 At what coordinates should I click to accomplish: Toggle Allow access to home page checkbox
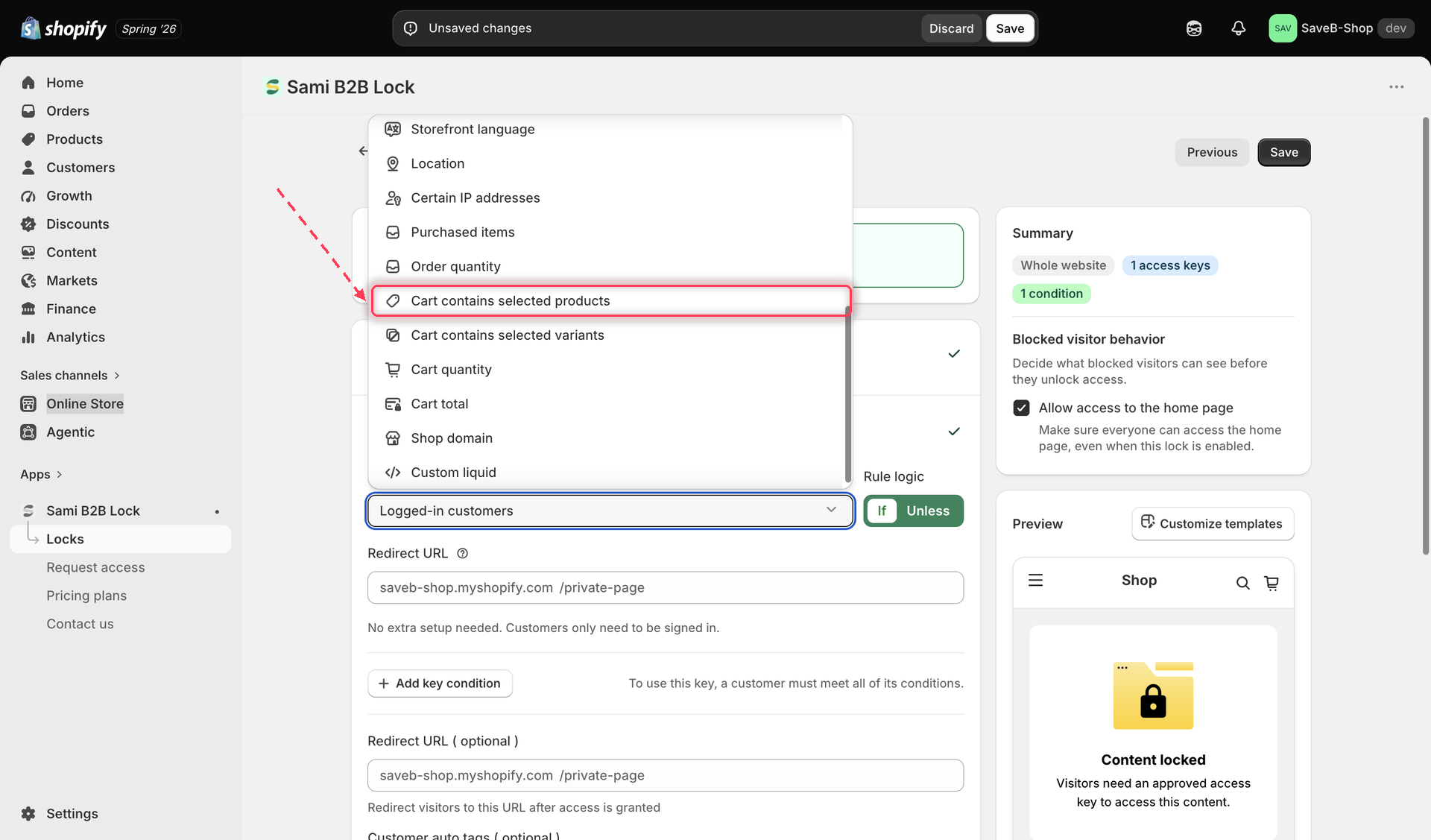[x=1021, y=408]
